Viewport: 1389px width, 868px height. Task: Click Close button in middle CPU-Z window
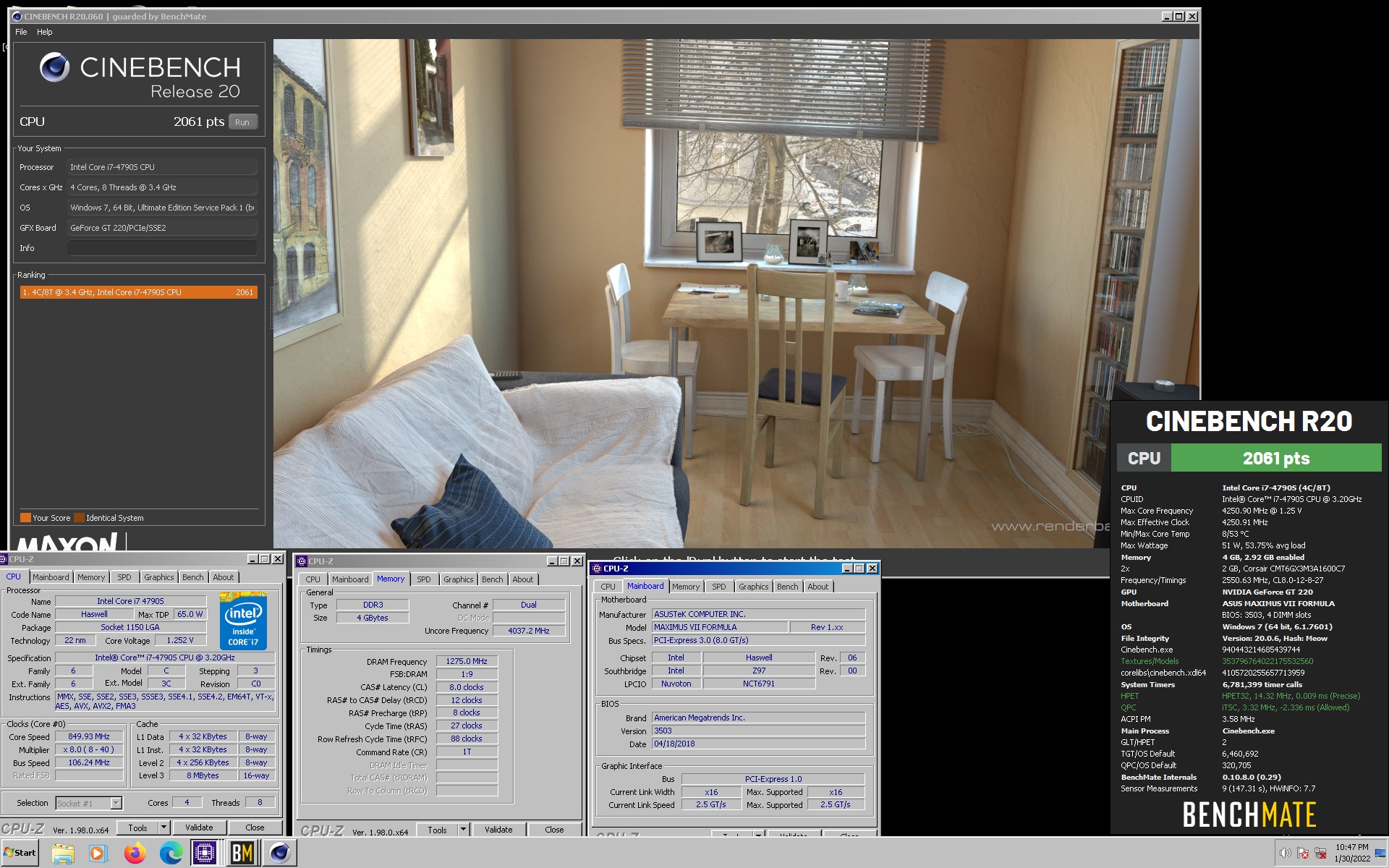[x=554, y=830]
